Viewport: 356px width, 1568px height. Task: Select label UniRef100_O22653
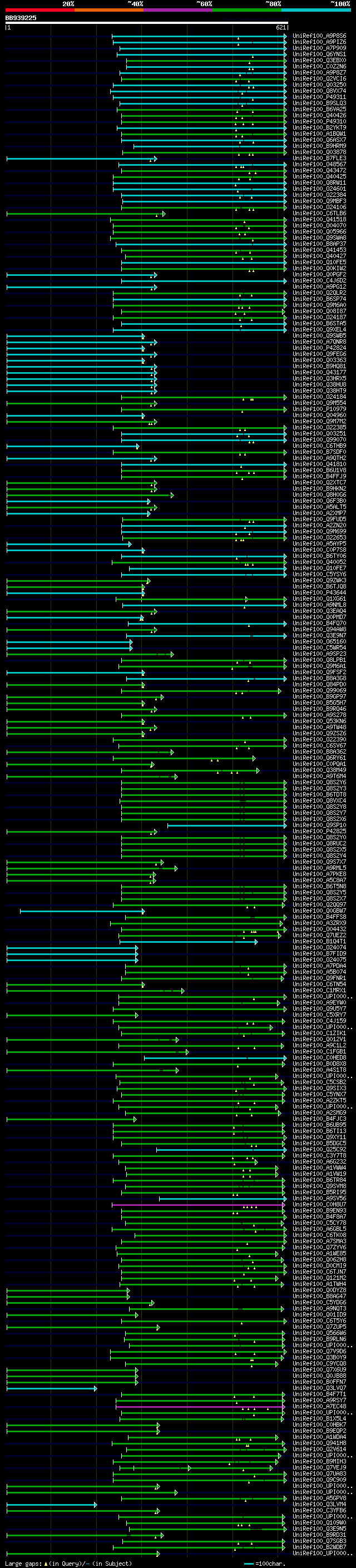pyautogui.click(x=319, y=537)
